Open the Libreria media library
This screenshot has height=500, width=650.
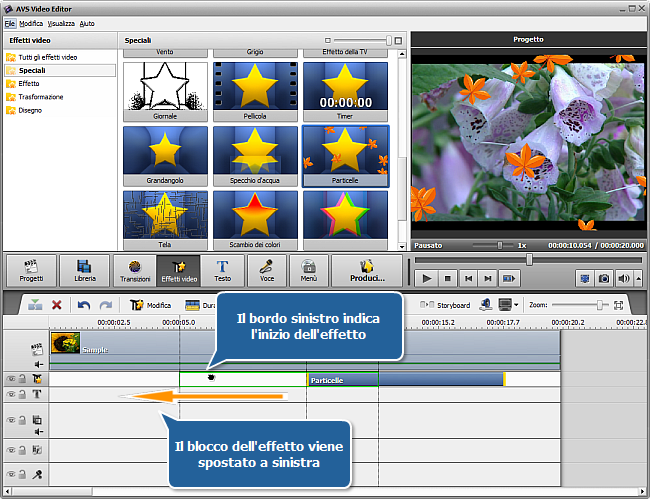(84, 271)
